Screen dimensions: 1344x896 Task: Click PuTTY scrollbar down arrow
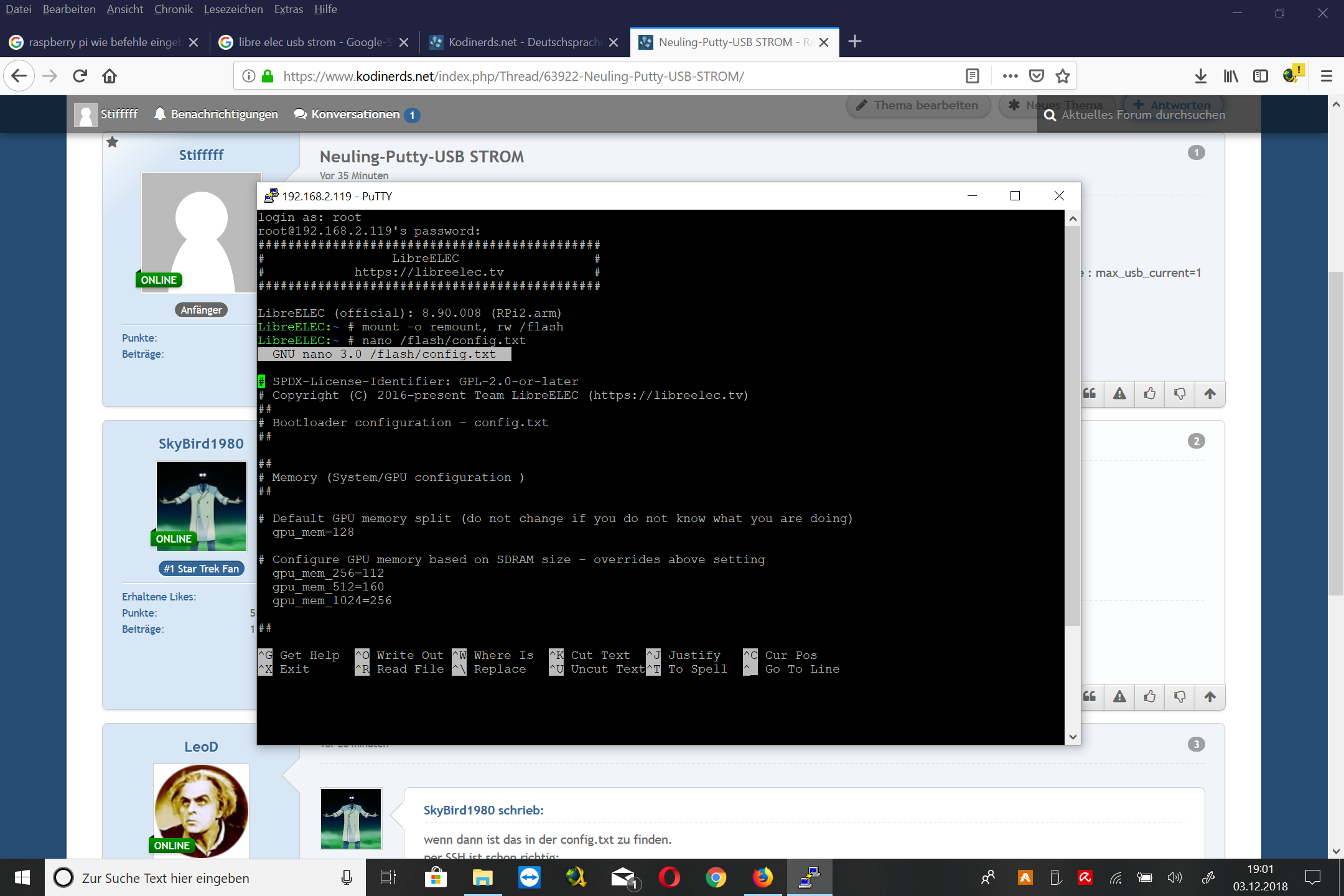point(1072,737)
